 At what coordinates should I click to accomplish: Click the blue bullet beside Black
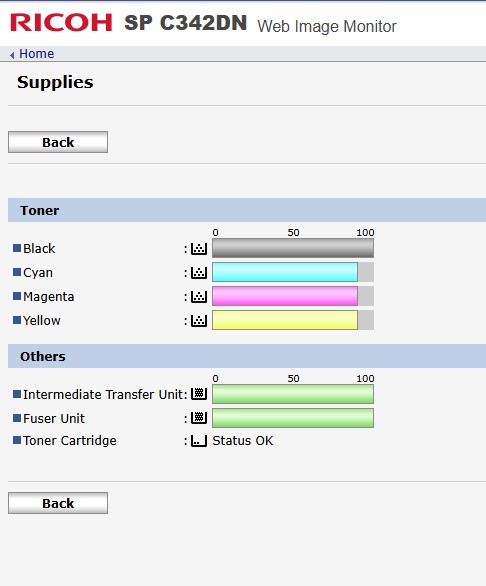click(x=17, y=248)
